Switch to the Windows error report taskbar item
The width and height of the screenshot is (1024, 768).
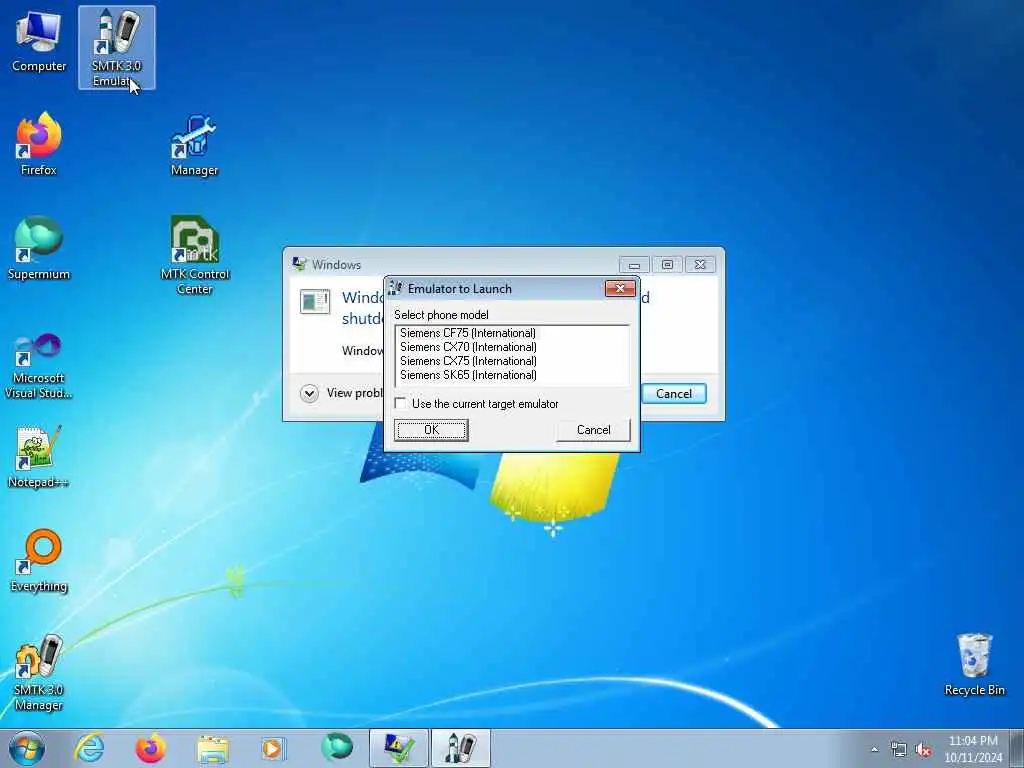pyautogui.click(x=398, y=748)
